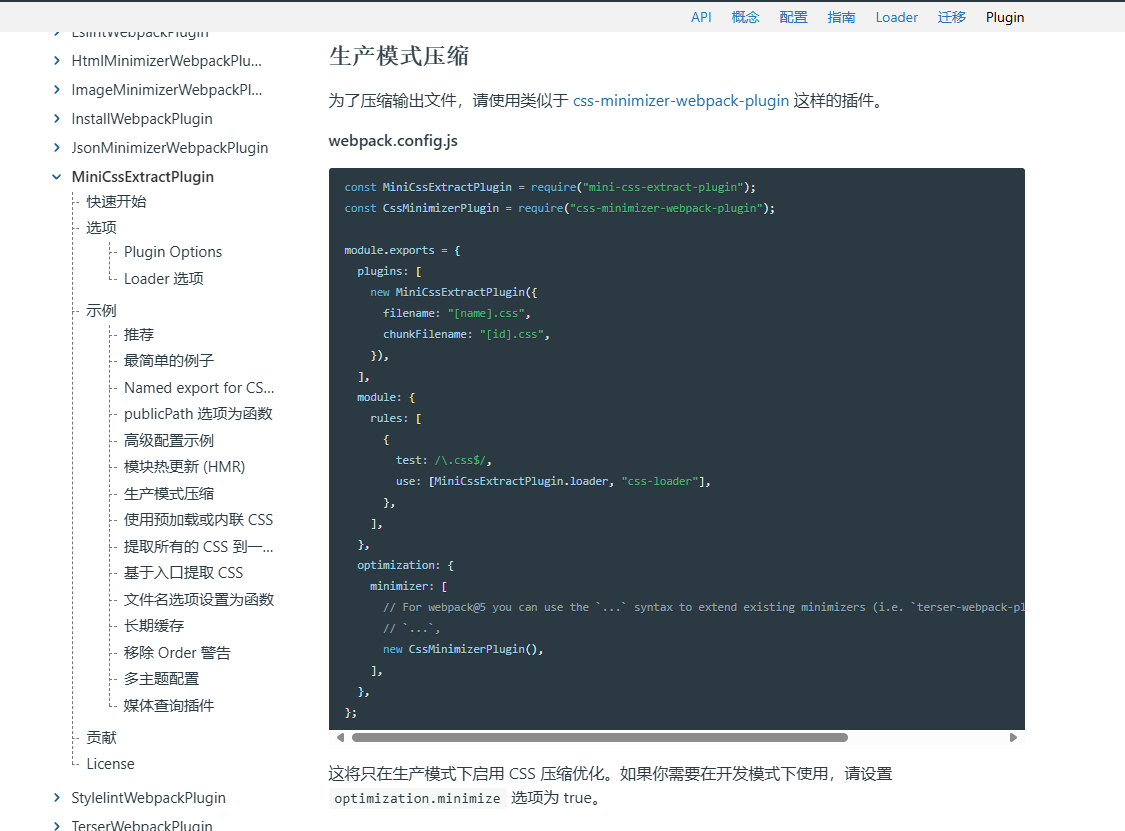Jump to 文件名选项设置为函数
This screenshot has width=1125, height=831.
199,599
